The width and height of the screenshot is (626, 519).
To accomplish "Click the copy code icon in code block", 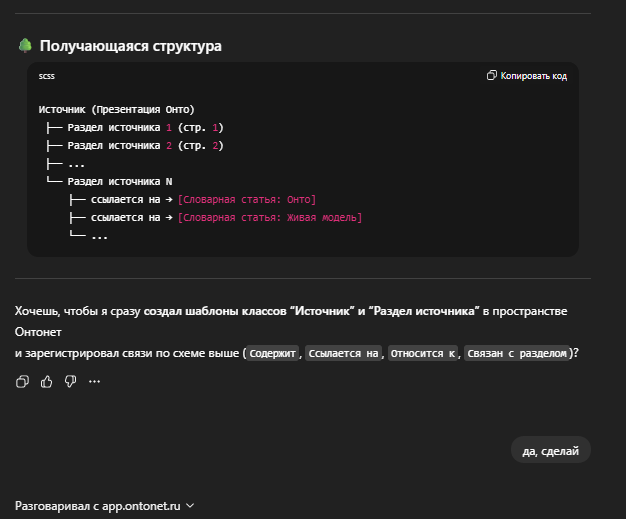I will [491, 75].
